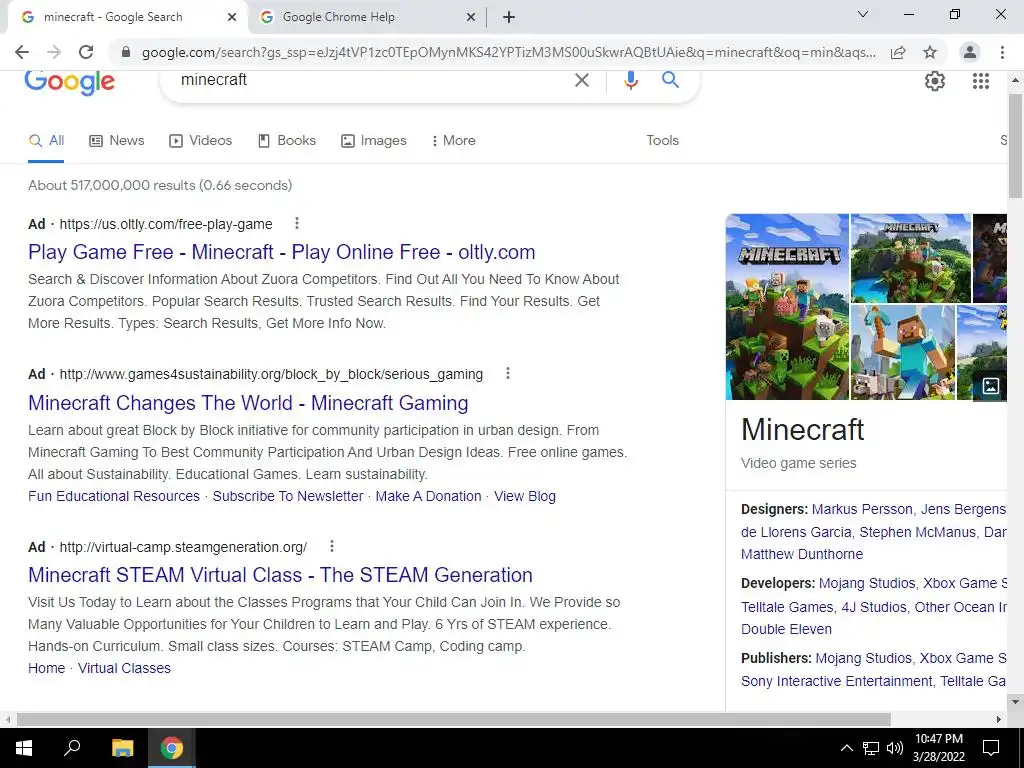This screenshot has width=1024, height=768.
Task: Open the tab search chevron
Action: coord(863,14)
